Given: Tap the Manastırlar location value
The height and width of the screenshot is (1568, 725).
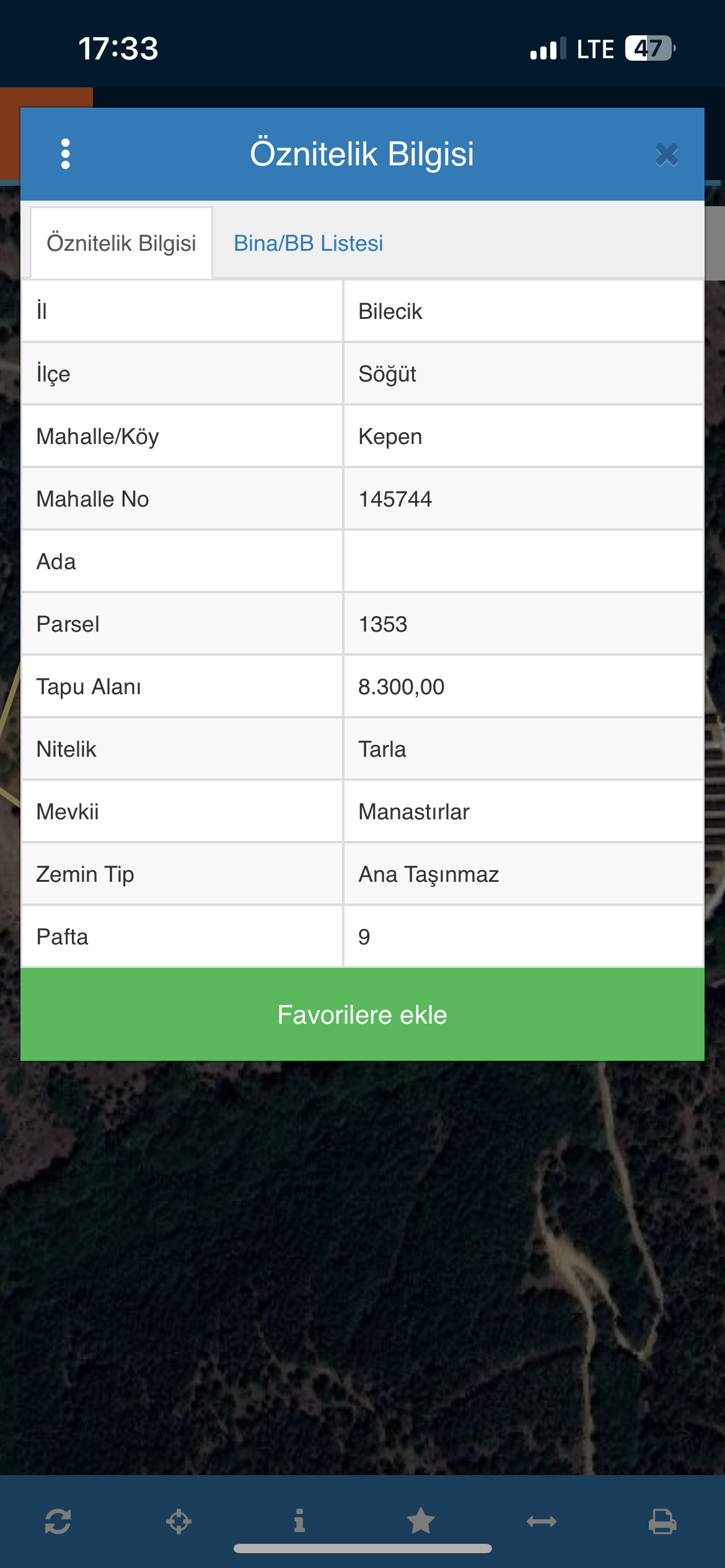Looking at the screenshot, I should click(x=414, y=812).
